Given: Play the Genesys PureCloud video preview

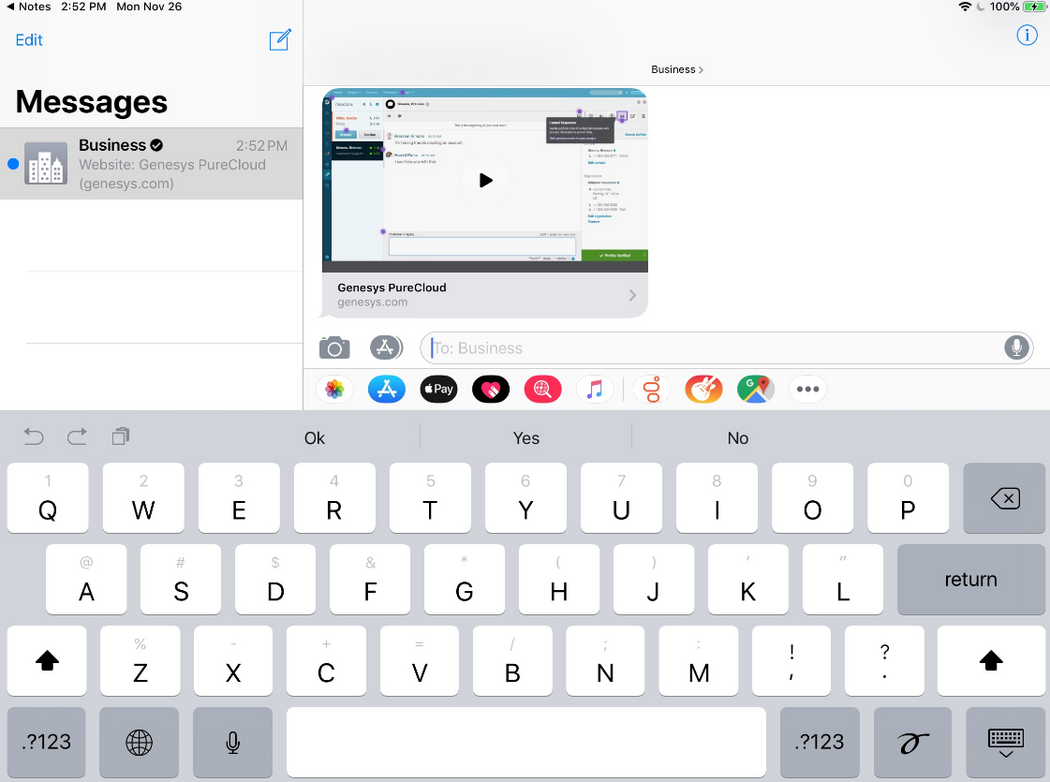Looking at the screenshot, I should point(485,180).
